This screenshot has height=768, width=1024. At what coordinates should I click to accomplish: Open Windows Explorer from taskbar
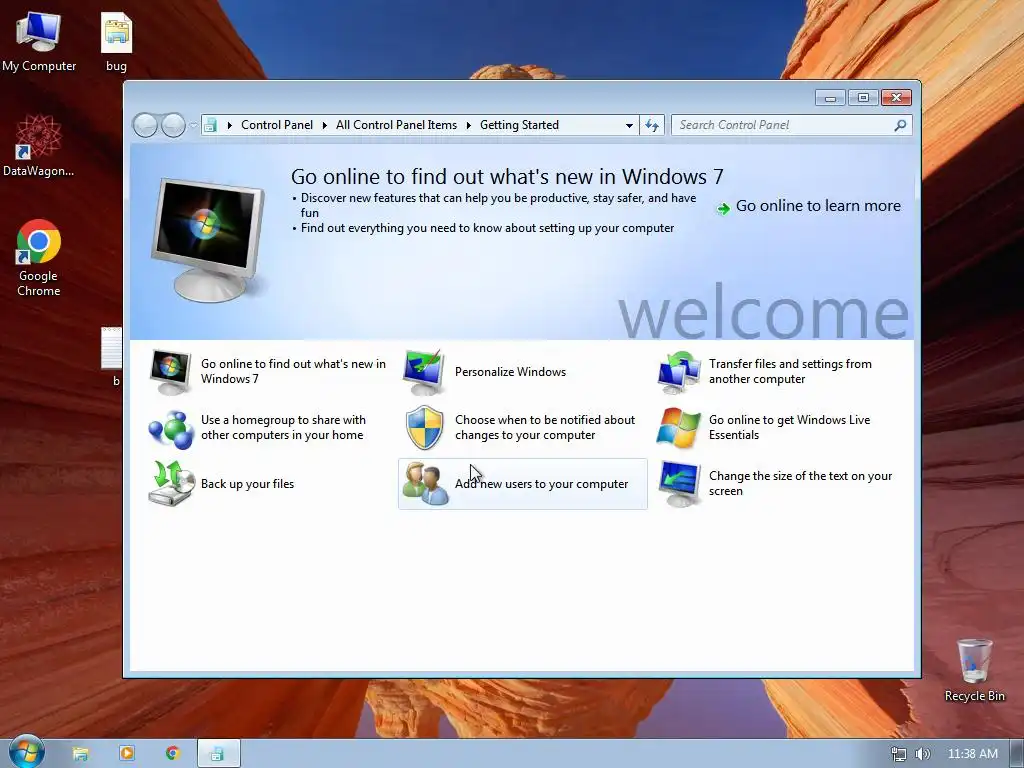click(80, 754)
